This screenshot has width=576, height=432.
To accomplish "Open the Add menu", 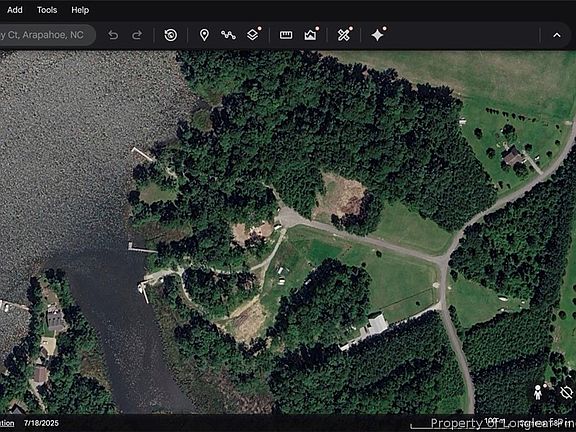I will coord(15,10).
